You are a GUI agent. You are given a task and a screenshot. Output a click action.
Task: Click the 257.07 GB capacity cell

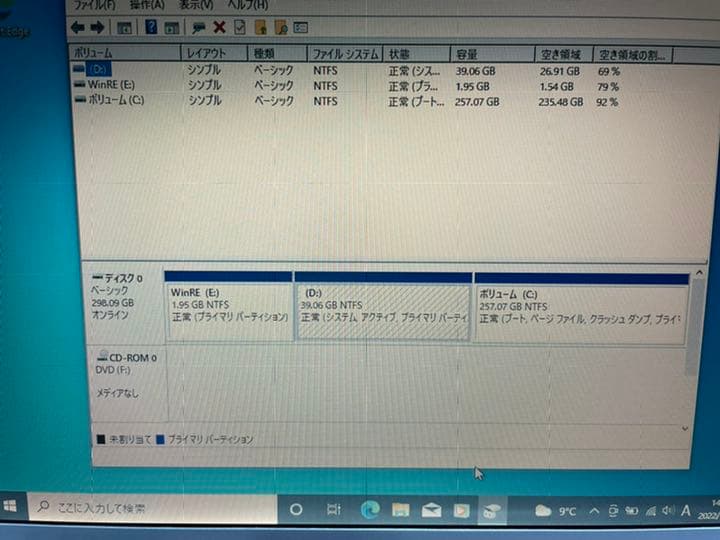[x=477, y=102]
